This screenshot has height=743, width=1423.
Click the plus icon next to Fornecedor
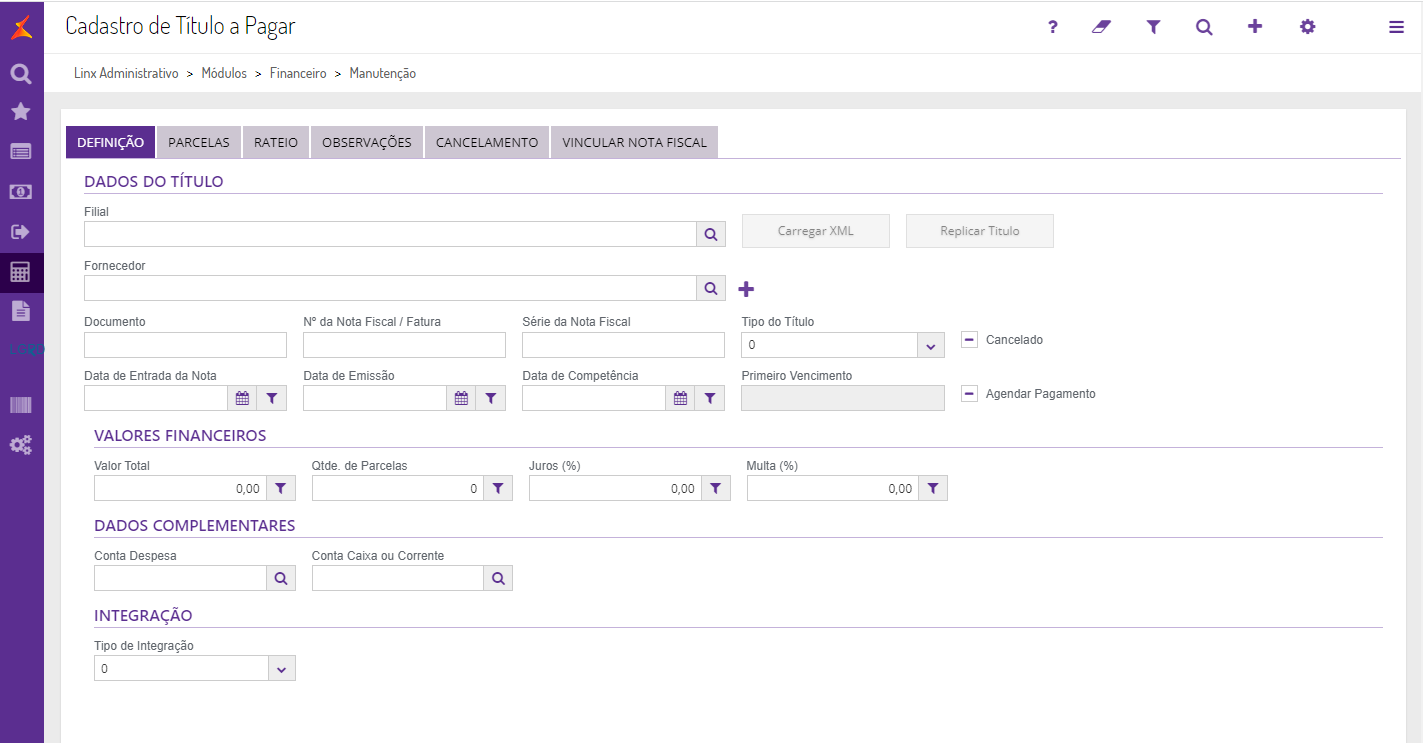[746, 289]
